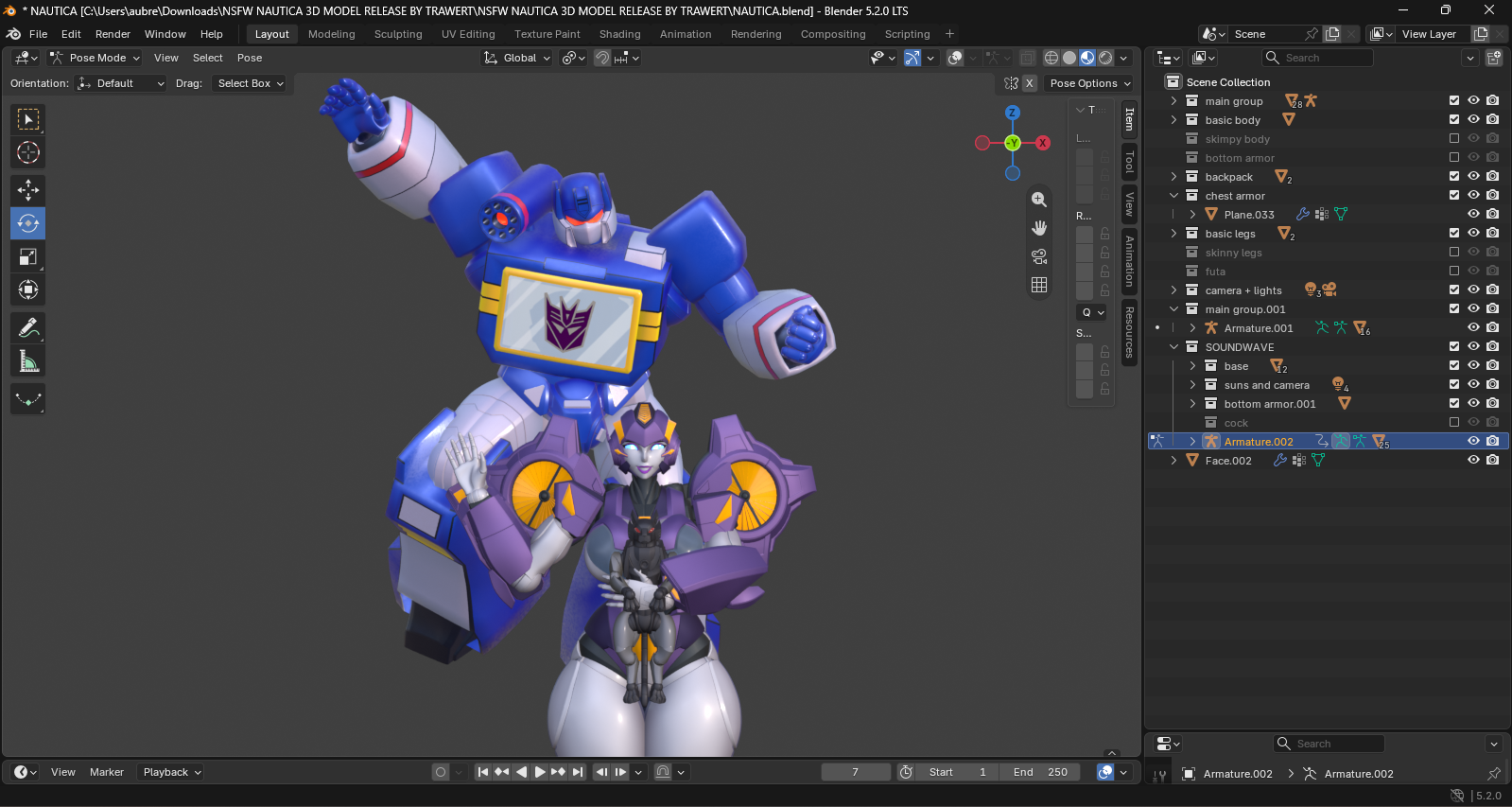This screenshot has width=1512, height=807.
Task: Toggle camera view icon in viewport
Action: tap(1039, 256)
